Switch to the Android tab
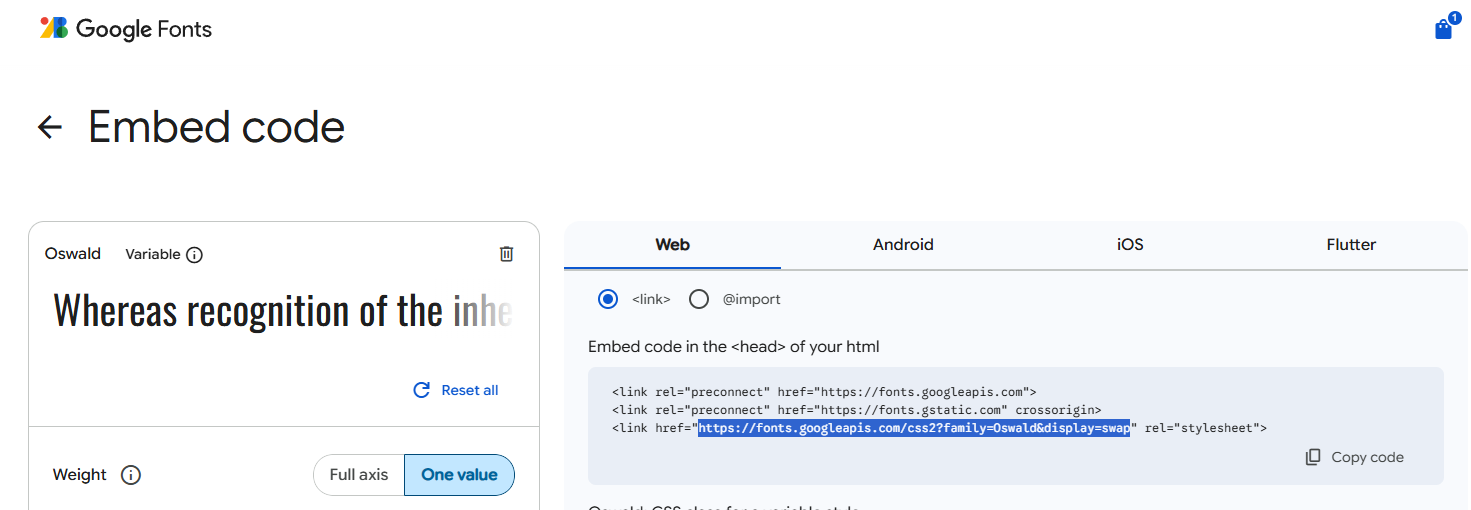Screen dimensions: 1471x510 [903, 245]
